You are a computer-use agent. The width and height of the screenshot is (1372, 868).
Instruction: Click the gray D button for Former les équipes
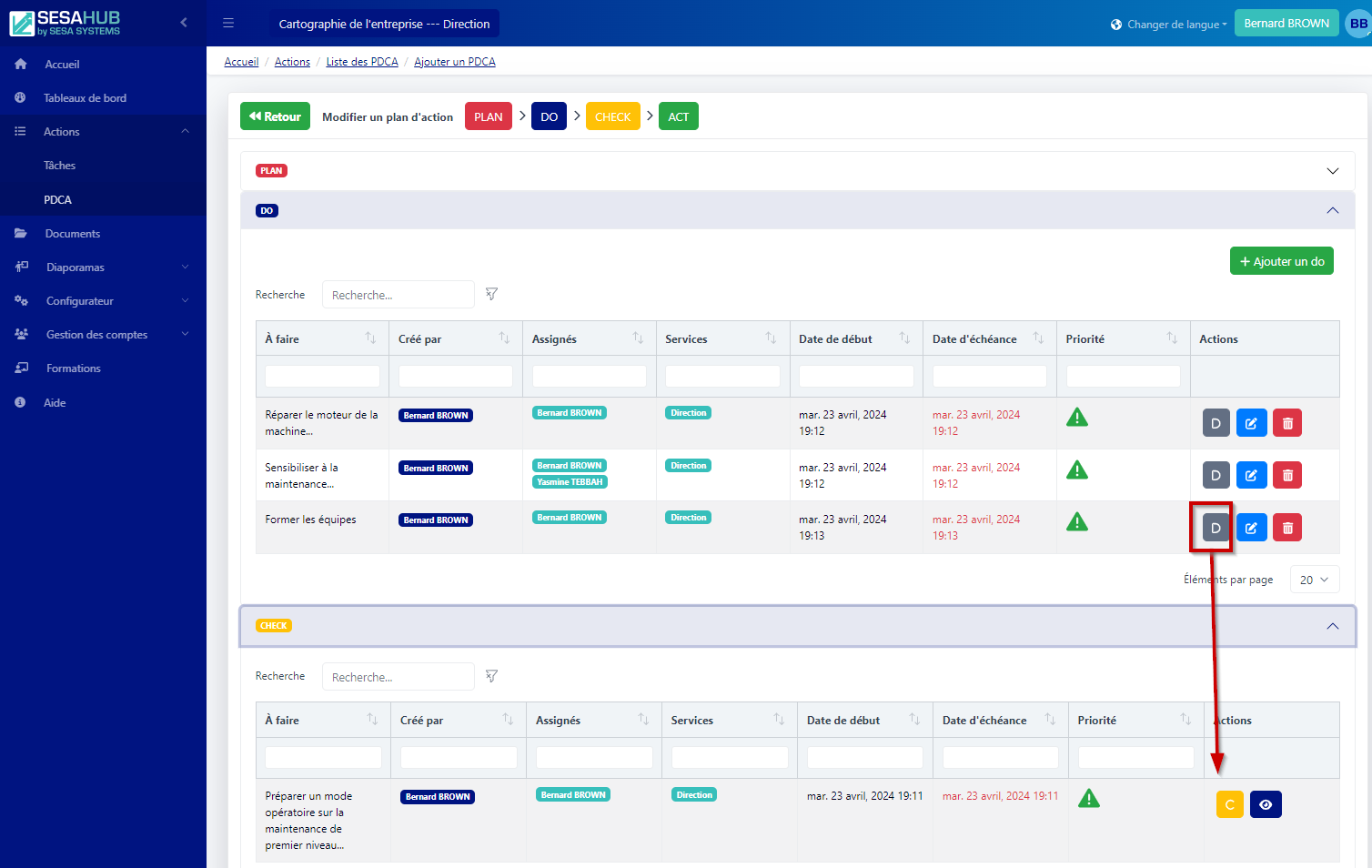[x=1216, y=528]
